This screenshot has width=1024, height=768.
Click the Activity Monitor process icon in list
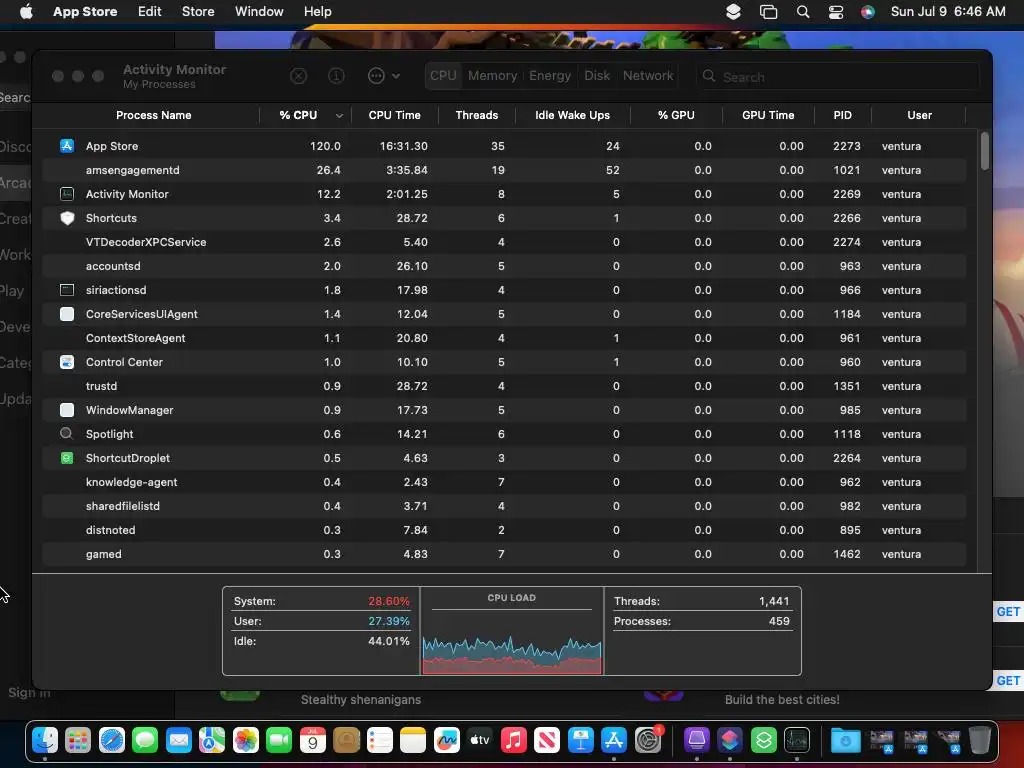[x=67, y=194]
